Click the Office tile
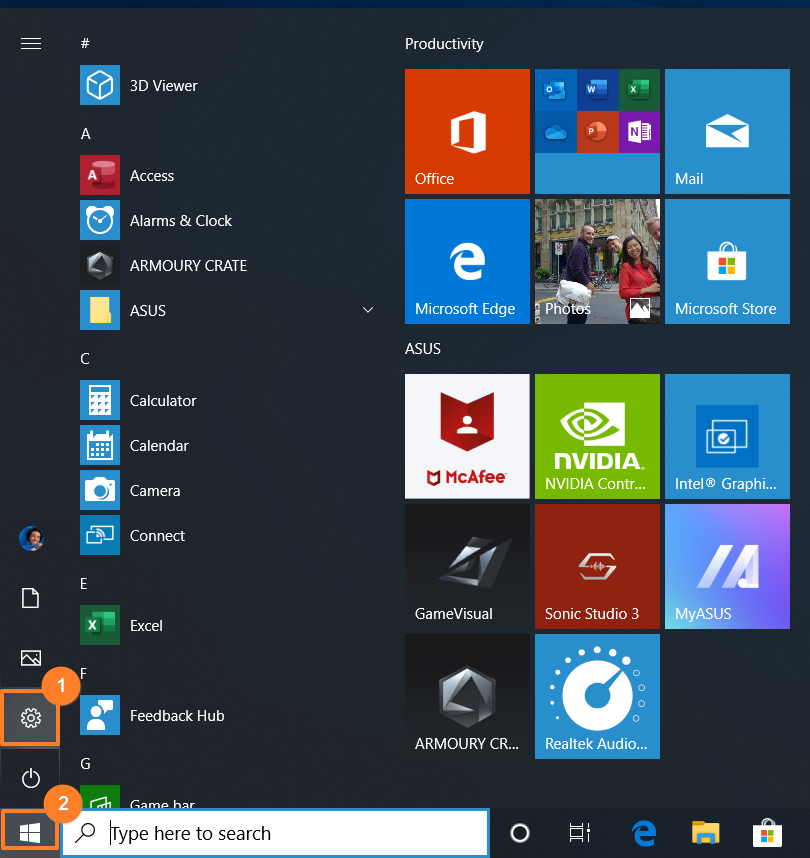The height and width of the screenshot is (858, 810). [x=467, y=131]
